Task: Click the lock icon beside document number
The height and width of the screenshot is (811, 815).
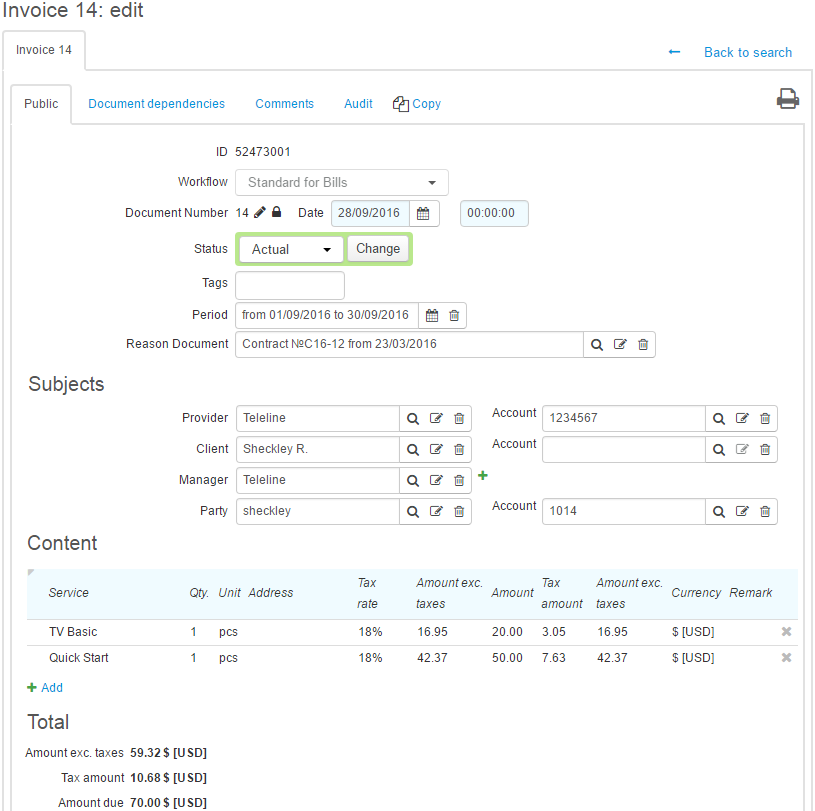Action: pyautogui.click(x=277, y=212)
